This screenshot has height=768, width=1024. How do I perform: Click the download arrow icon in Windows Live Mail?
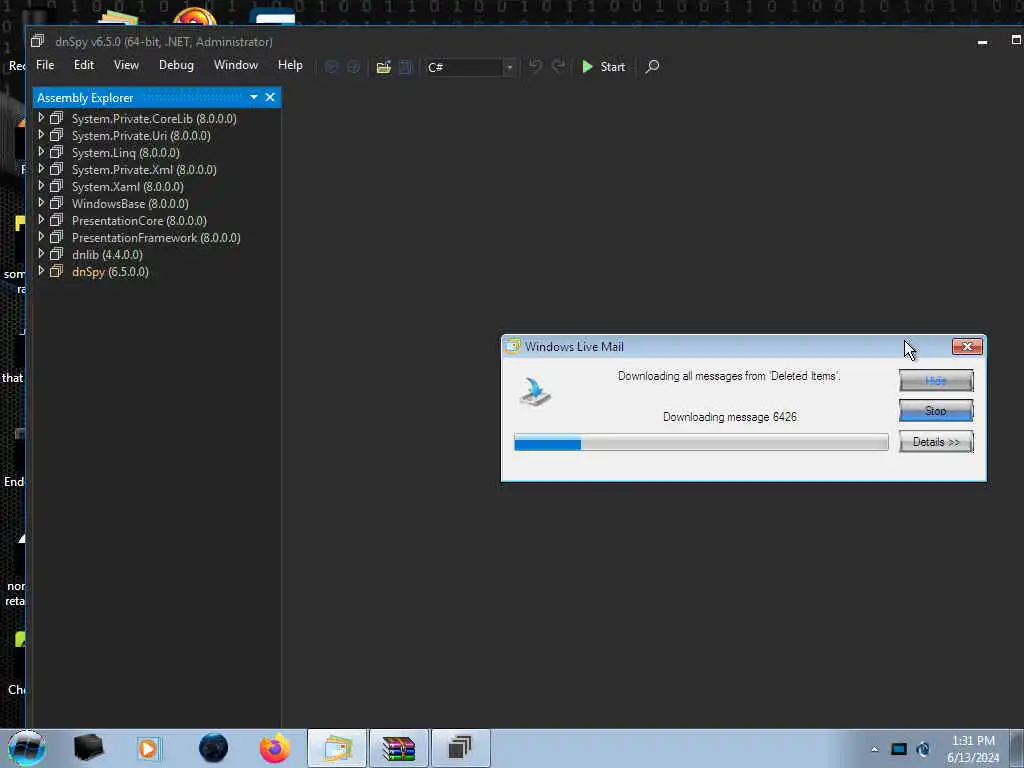click(x=536, y=392)
